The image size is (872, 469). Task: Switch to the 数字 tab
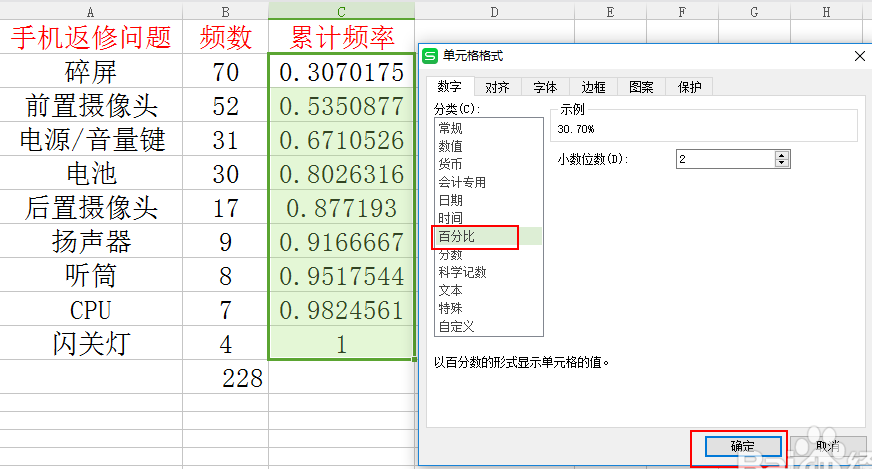pyautogui.click(x=449, y=87)
